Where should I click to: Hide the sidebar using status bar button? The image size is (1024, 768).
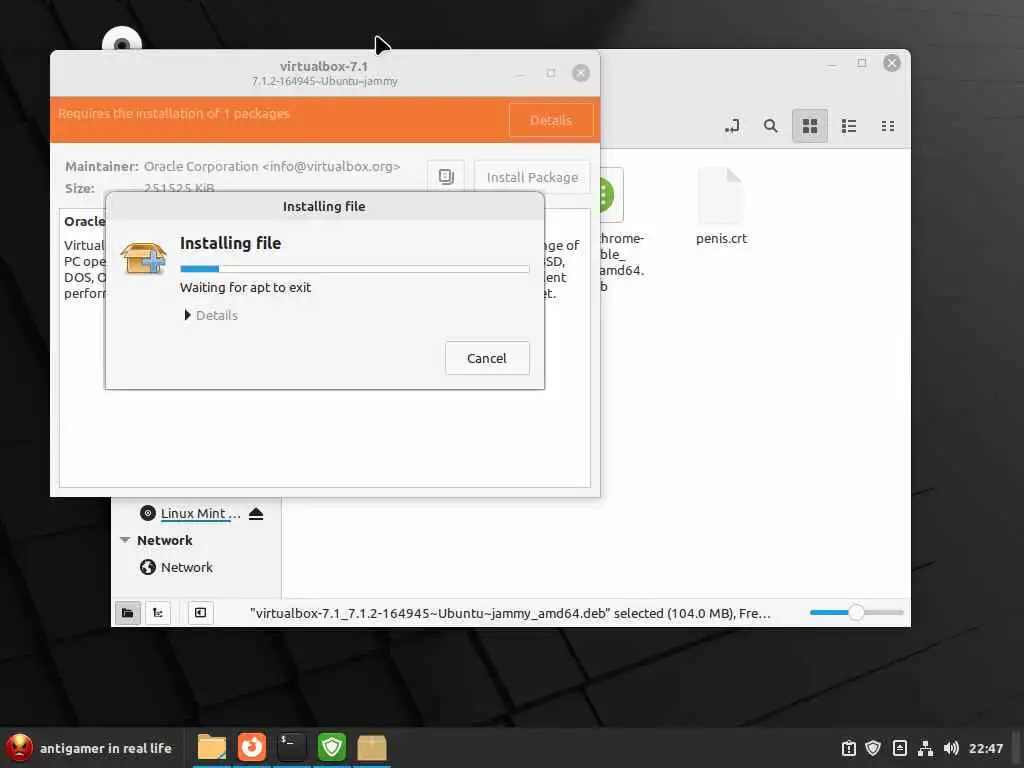click(200, 613)
